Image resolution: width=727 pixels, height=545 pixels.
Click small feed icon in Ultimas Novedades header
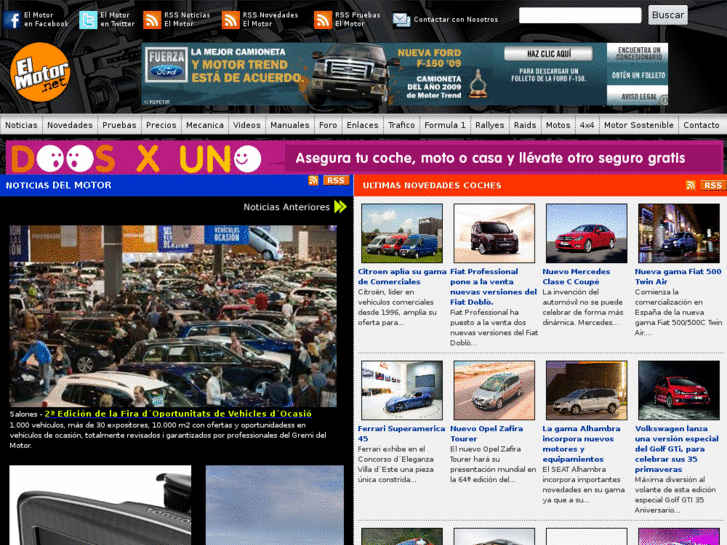[691, 186]
